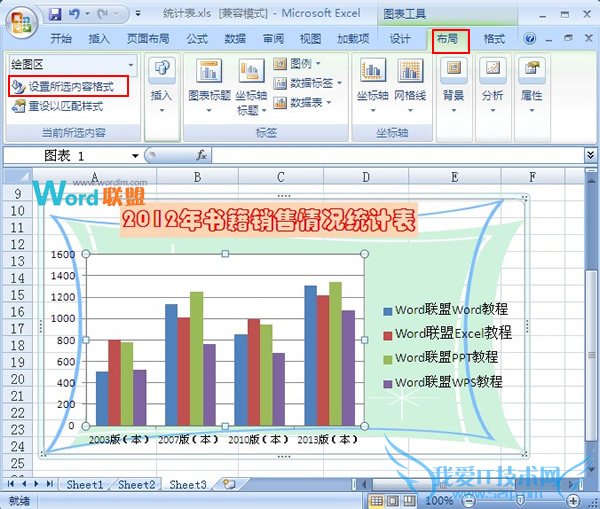Expand the name box dropdown arrow

[135, 156]
